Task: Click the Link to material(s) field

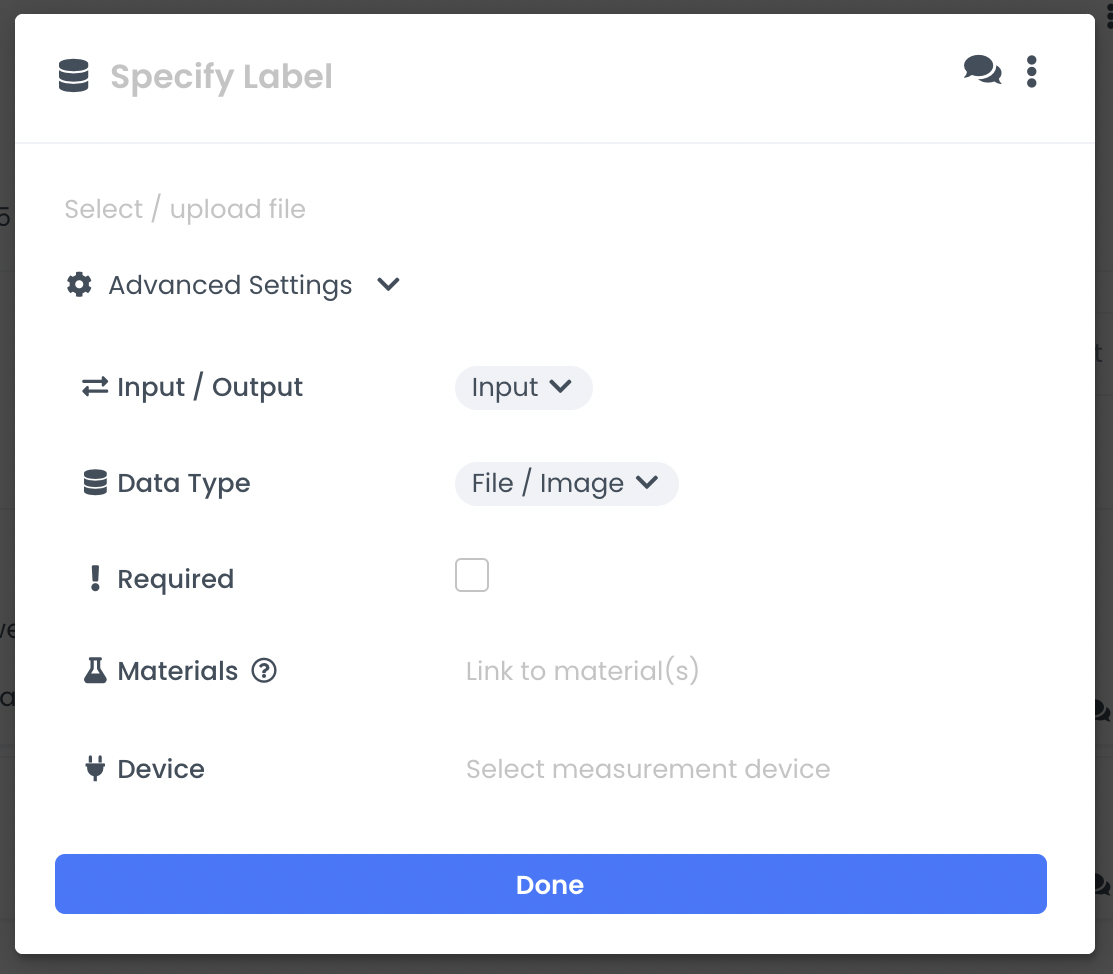Action: (582, 670)
